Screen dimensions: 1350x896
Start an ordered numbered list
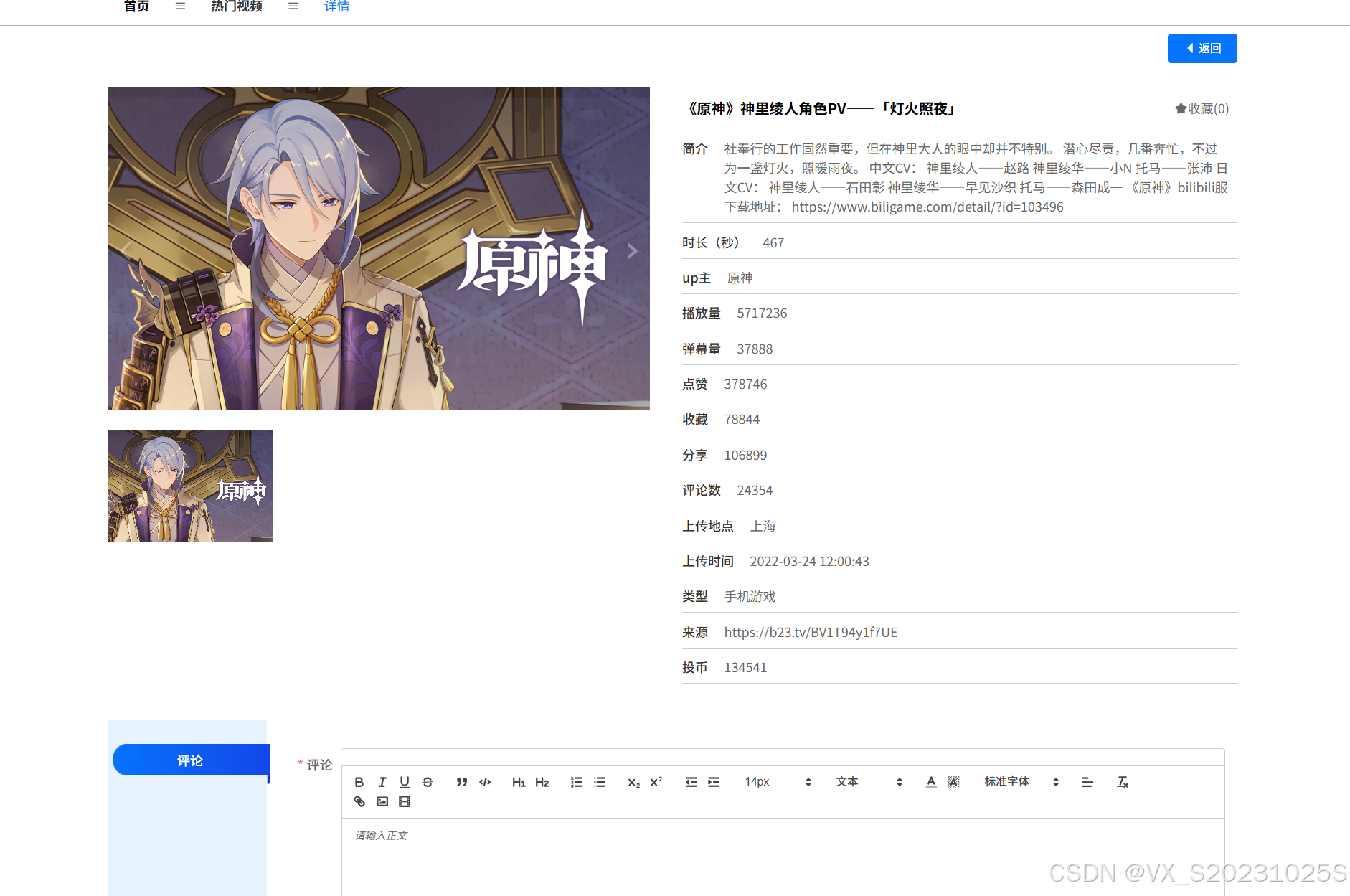[577, 782]
